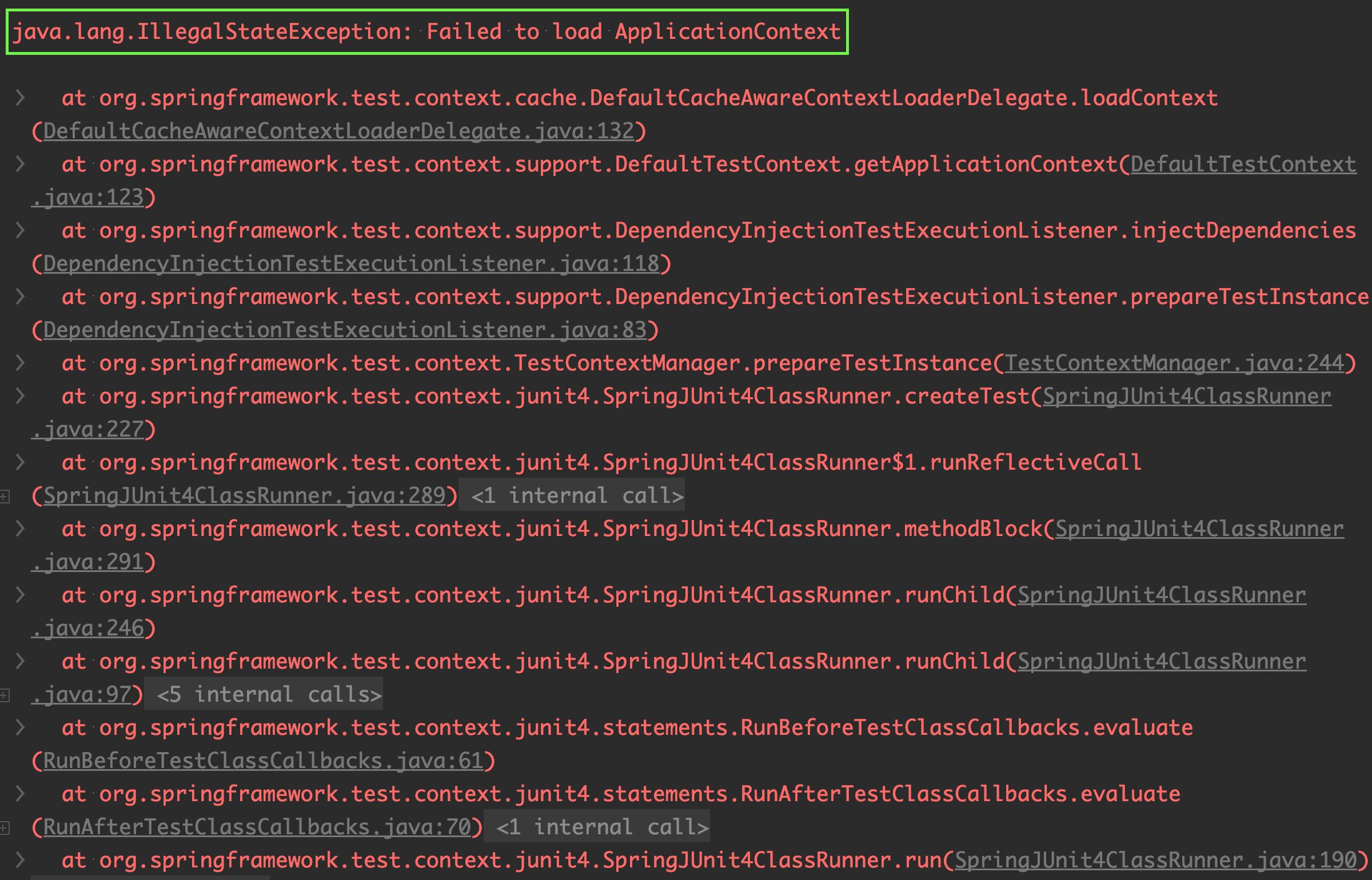Click the gutter arrow beside loadContext stack line

pyautogui.click(x=20, y=98)
